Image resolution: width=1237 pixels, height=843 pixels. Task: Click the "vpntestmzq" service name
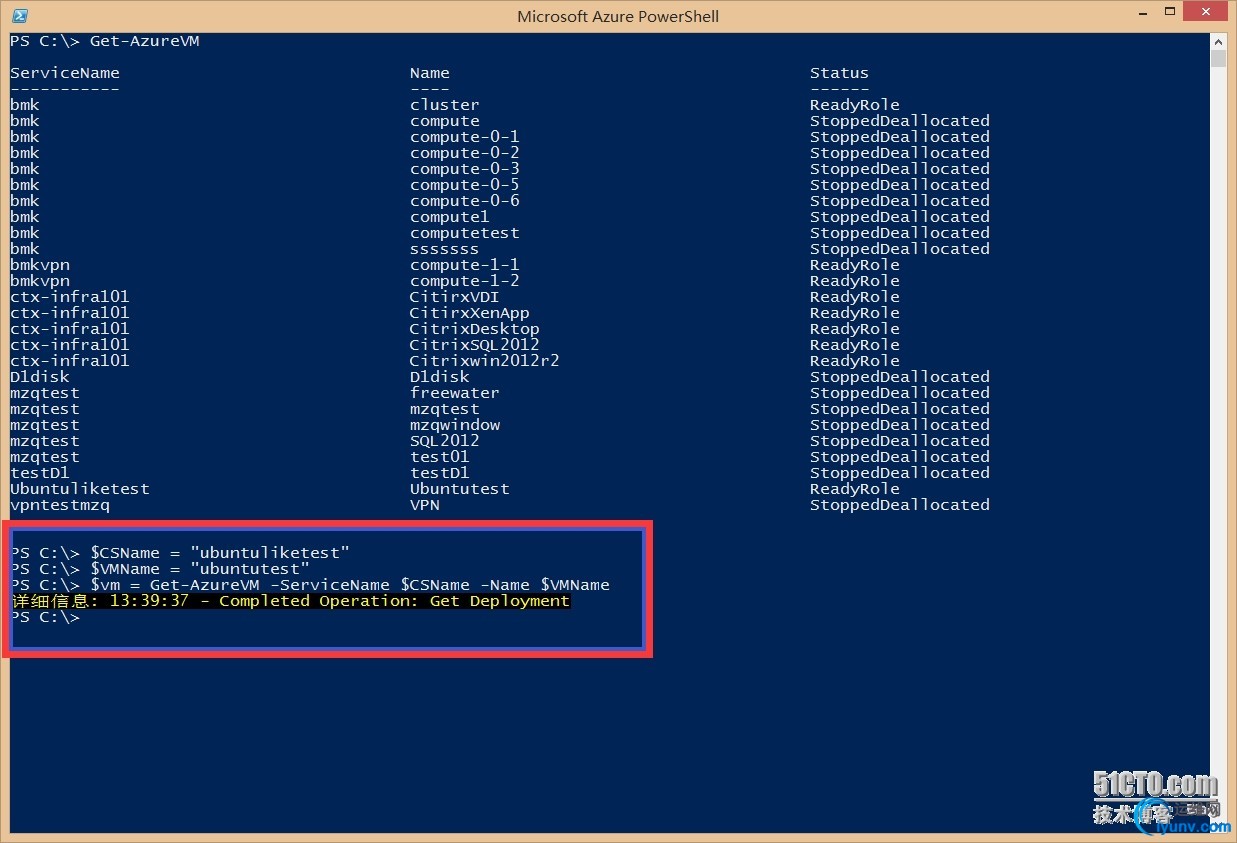60,505
